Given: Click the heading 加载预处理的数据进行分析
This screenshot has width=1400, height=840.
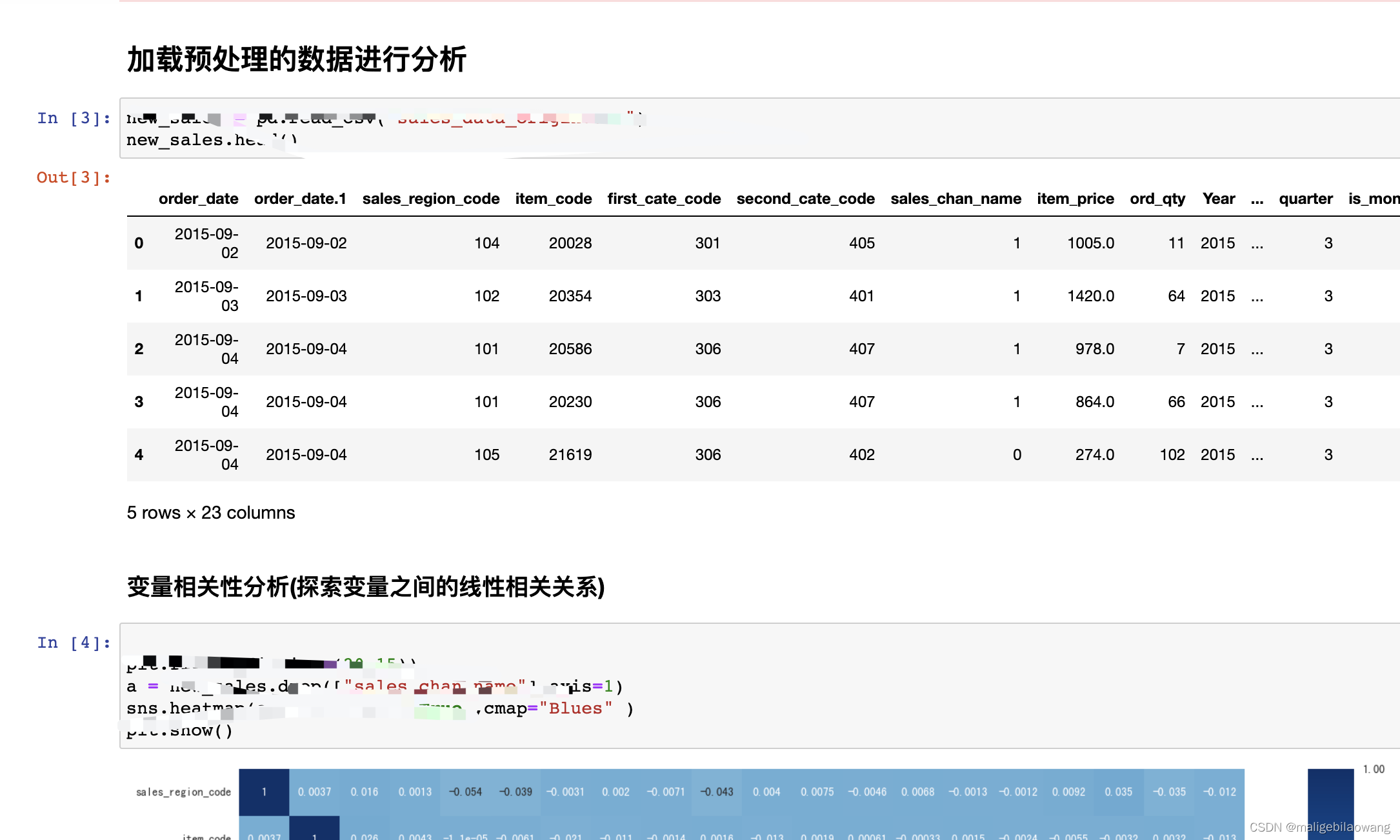Looking at the screenshot, I should (297, 59).
